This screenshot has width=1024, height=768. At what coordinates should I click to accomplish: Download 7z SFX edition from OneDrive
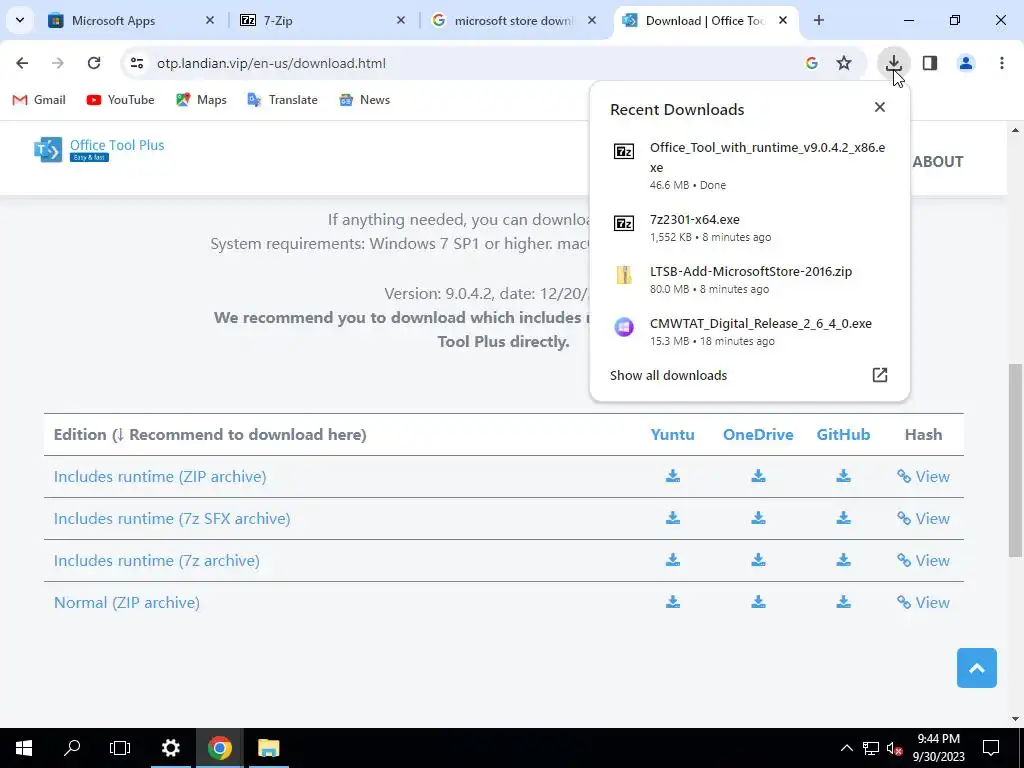click(758, 518)
